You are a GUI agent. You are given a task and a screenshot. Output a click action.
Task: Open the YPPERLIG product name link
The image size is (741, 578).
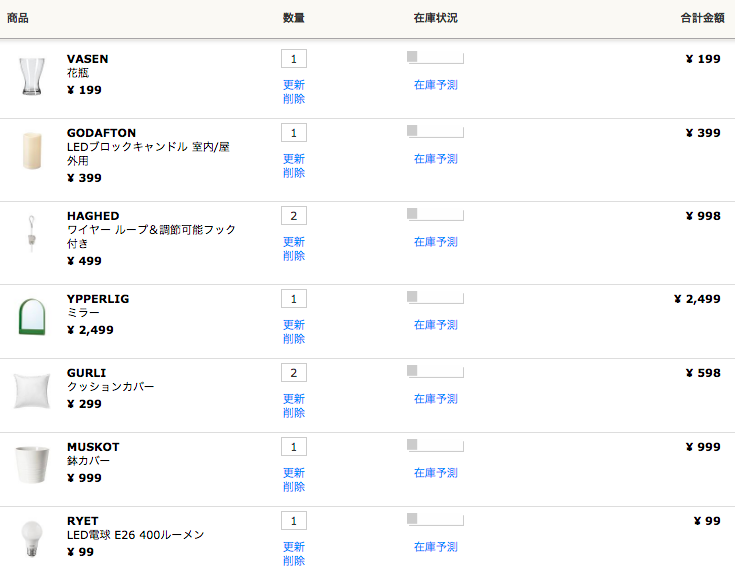[98, 299]
